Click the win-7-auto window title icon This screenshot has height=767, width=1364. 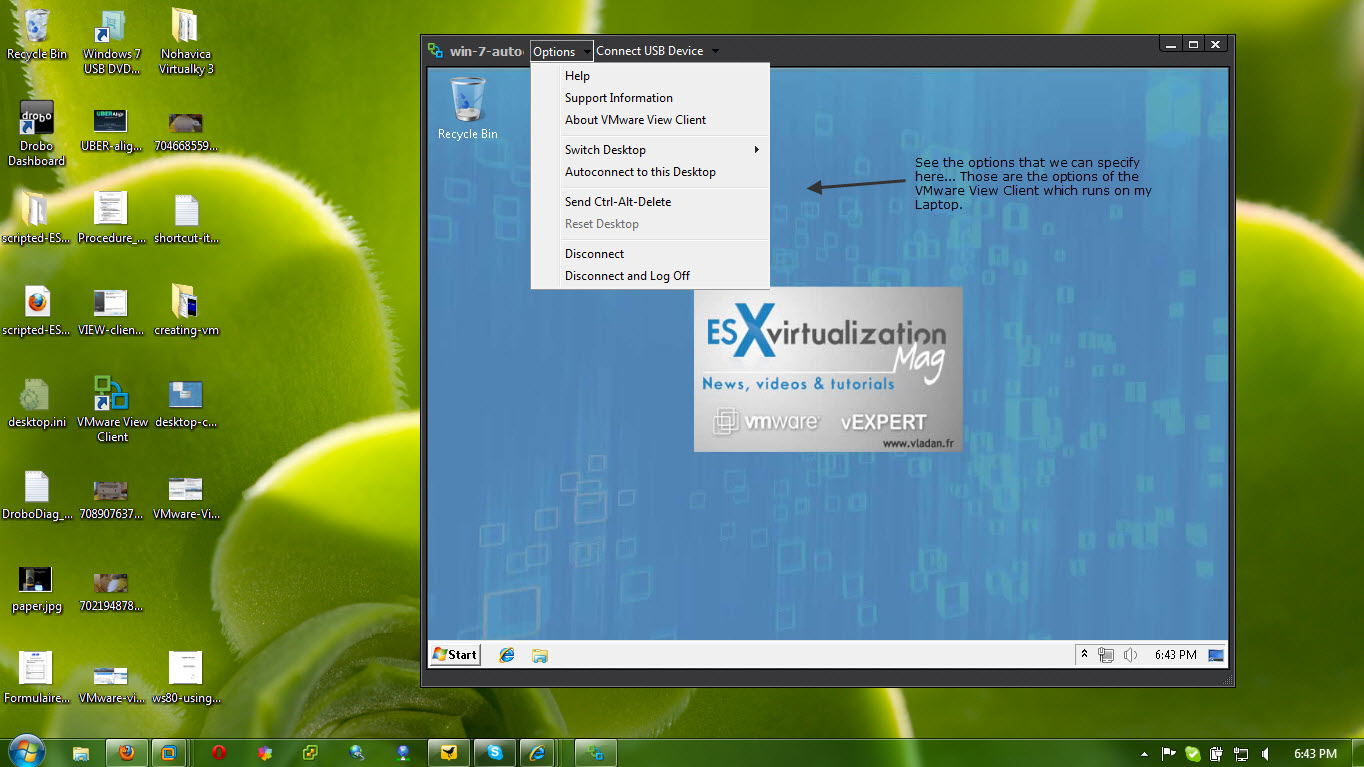tap(435, 51)
